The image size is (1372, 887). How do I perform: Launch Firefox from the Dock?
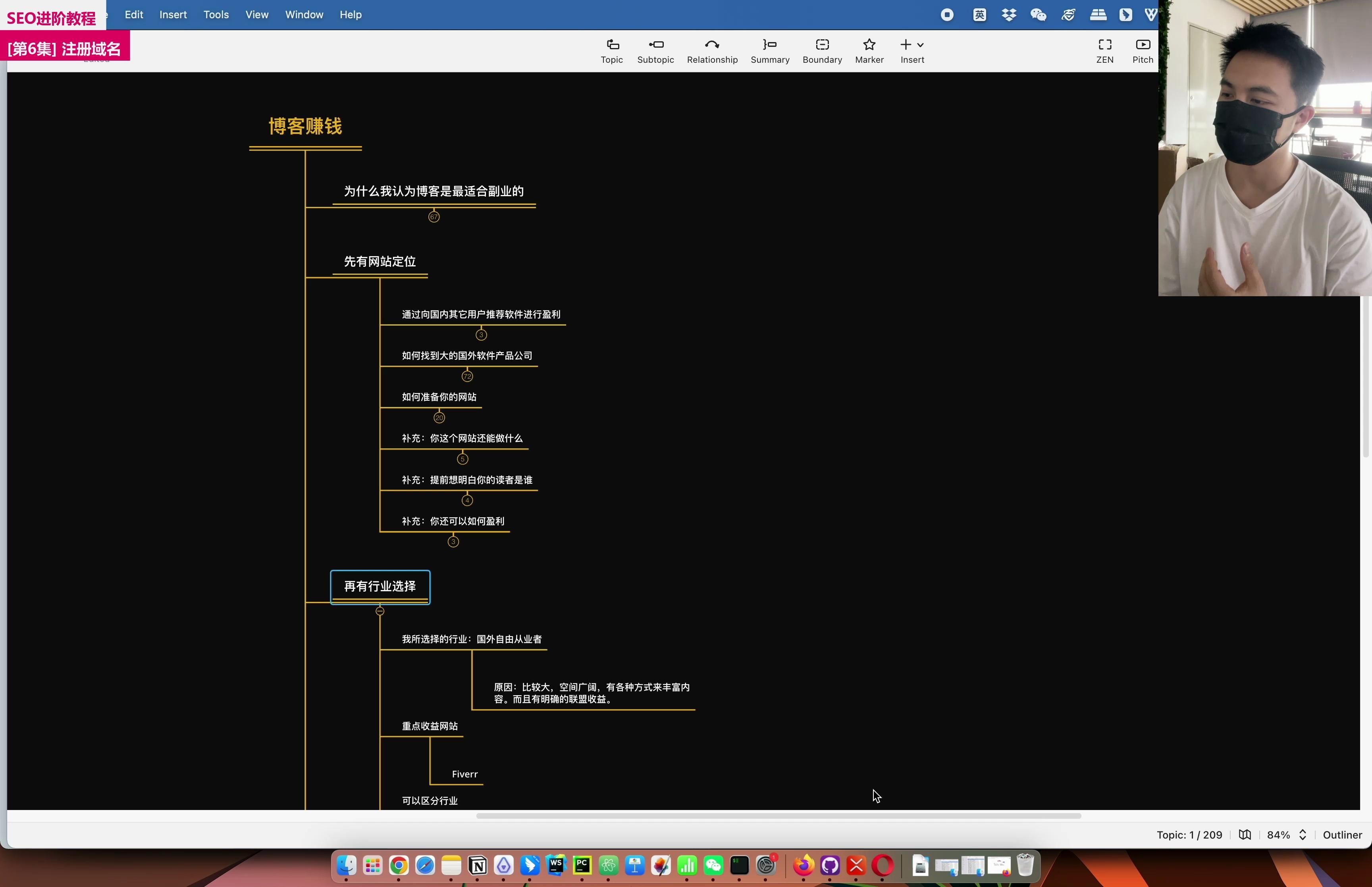click(x=804, y=866)
